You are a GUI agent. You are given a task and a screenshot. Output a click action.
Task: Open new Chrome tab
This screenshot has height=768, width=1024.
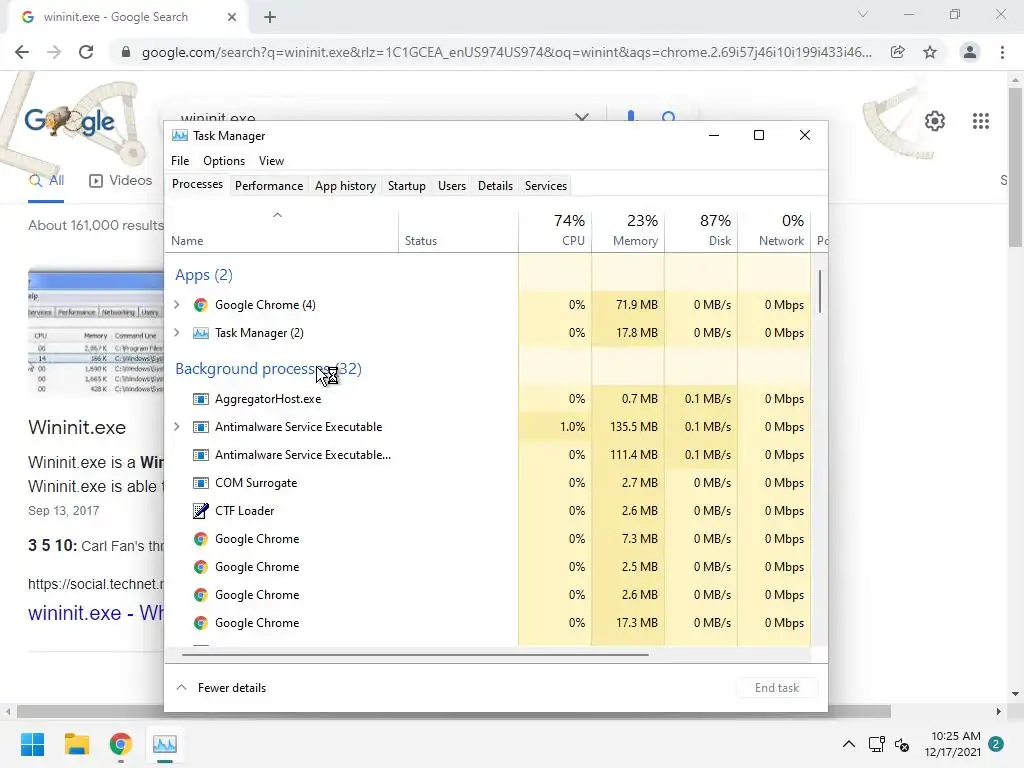[270, 18]
